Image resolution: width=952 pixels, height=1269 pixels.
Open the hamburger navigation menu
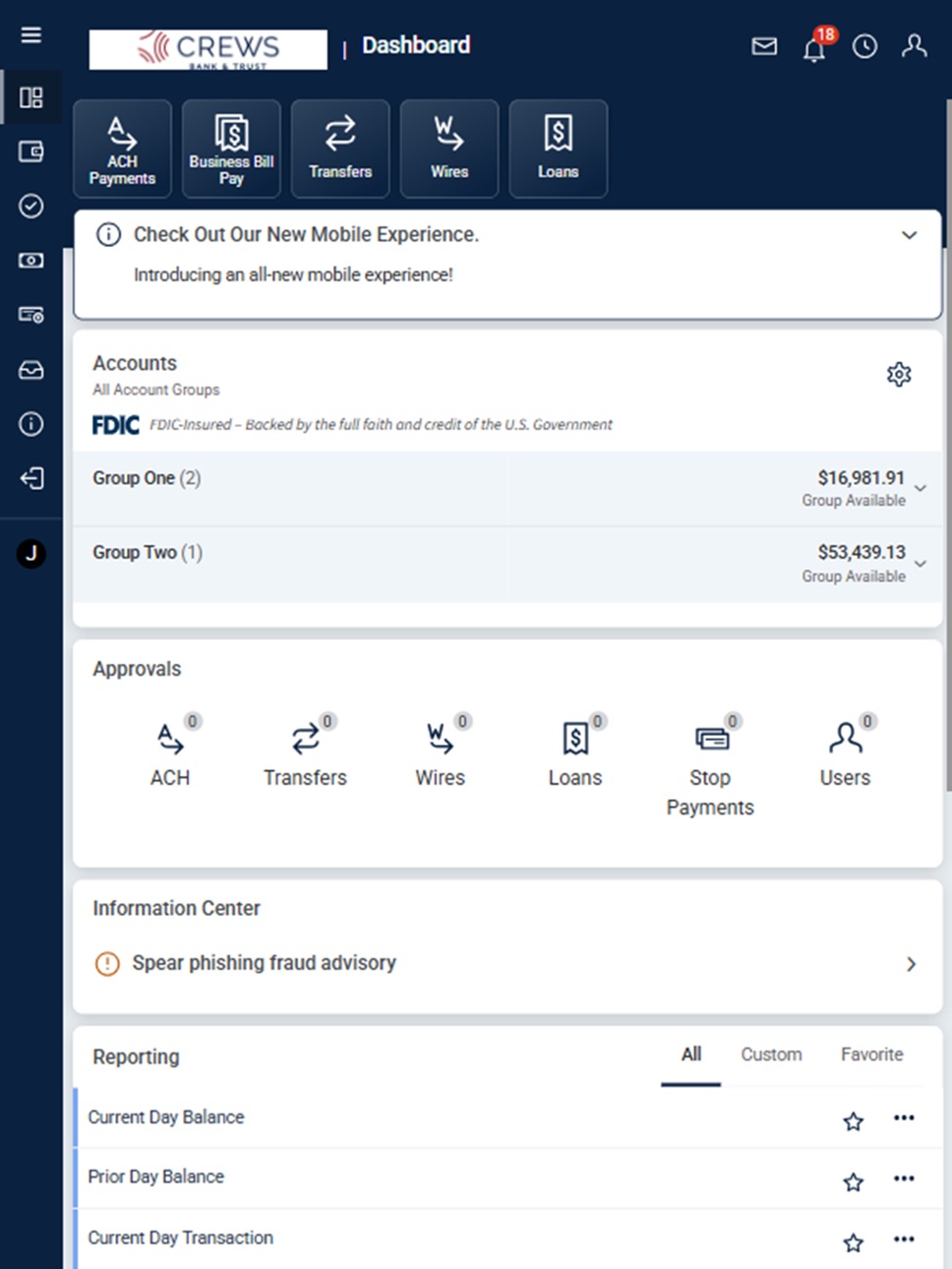tap(31, 35)
